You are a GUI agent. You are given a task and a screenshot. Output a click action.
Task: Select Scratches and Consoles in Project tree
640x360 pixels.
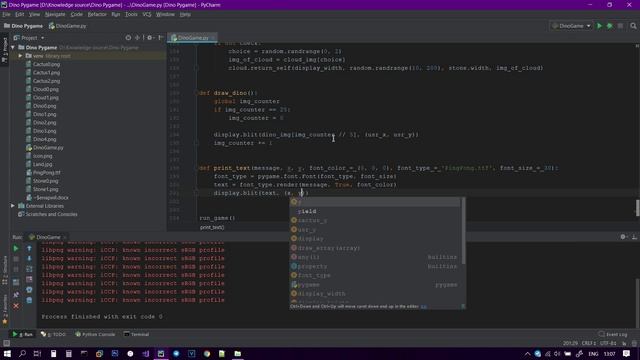tap(51, 214)
